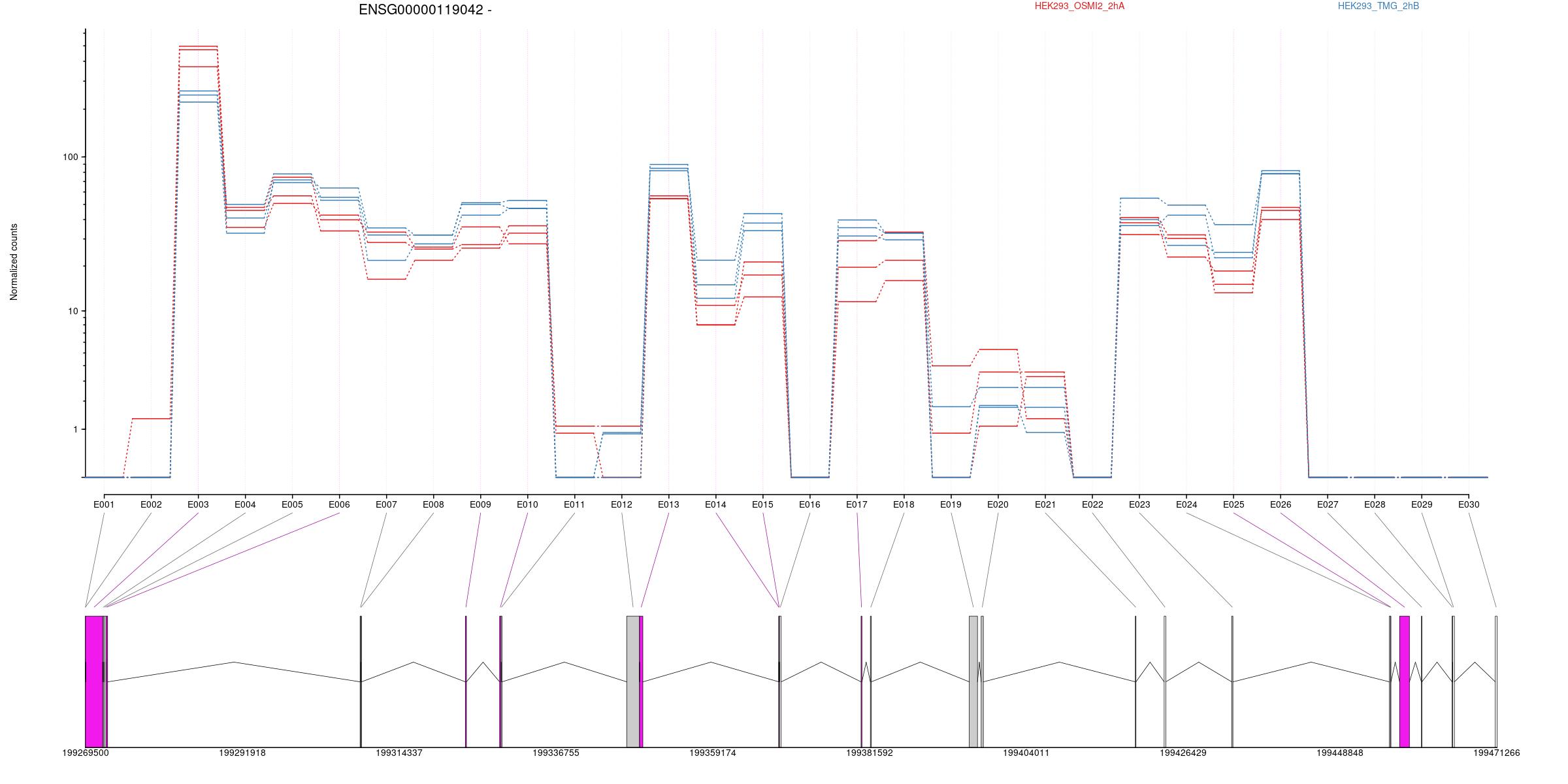Select exon label E029
This screenshot has width=1568, height=784.
pos(1422,504)
